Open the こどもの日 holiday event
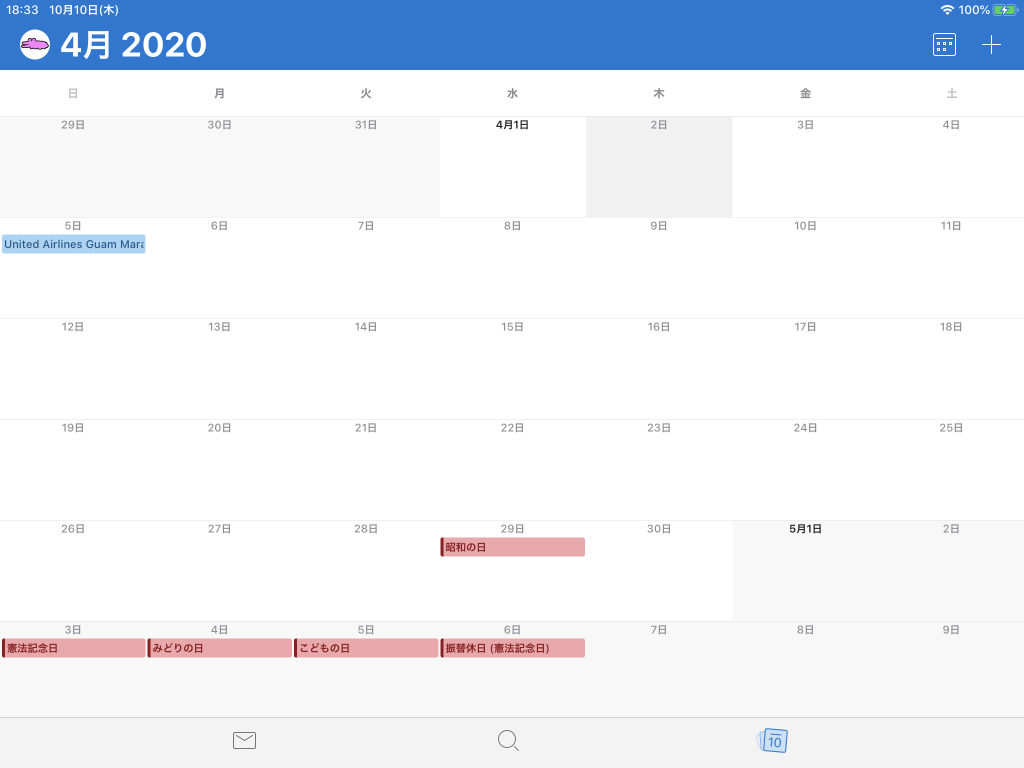Viewport: 1024px width, 768px height. coord(366,648)
